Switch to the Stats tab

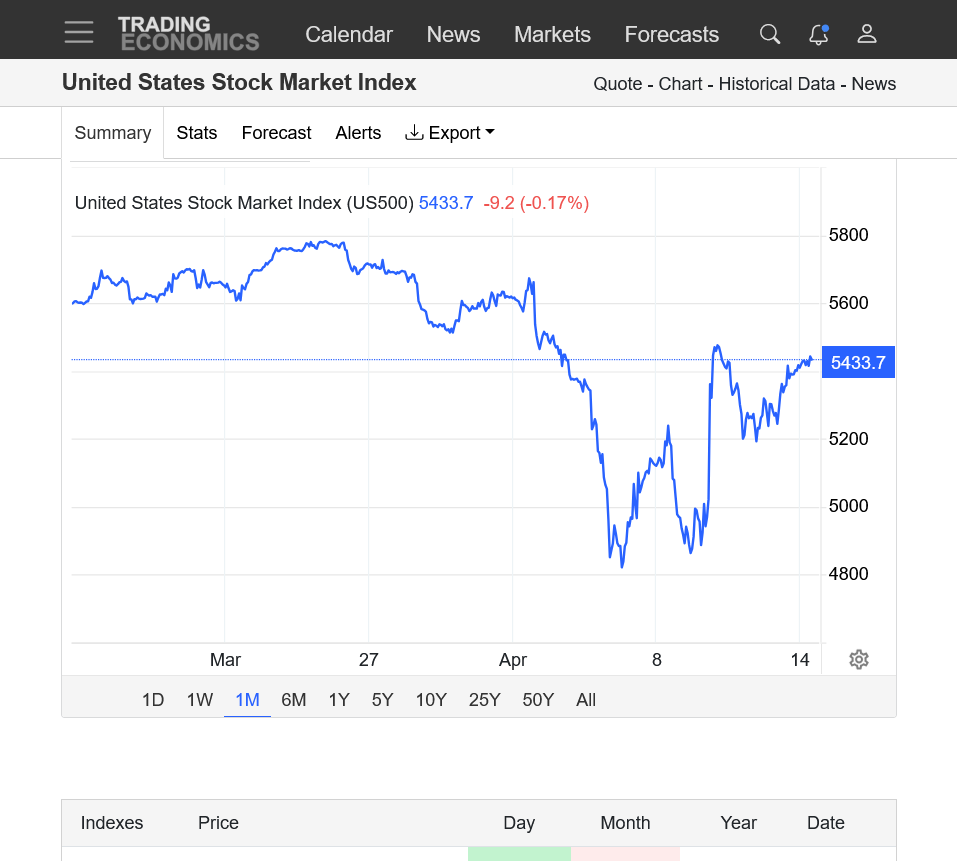(x=197, y=133)
